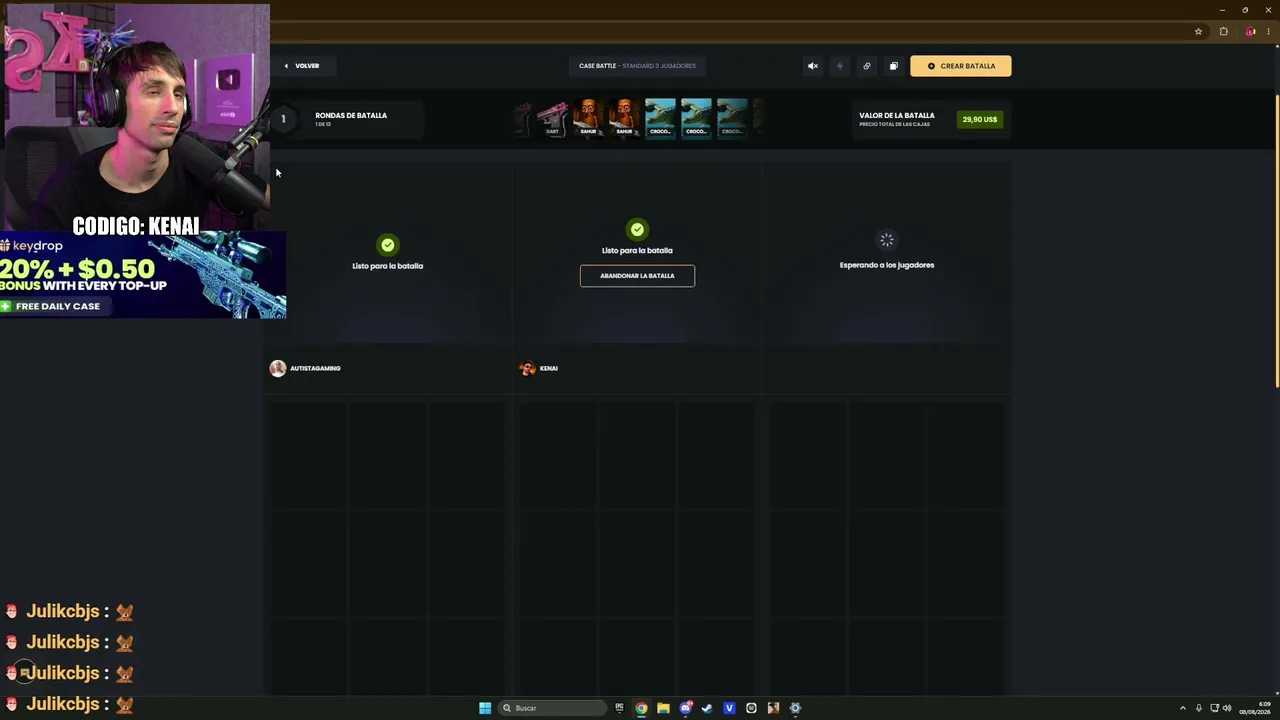Open the volume tray icon
Screen dimensions: 1280x720
[x=1227, y=708]
